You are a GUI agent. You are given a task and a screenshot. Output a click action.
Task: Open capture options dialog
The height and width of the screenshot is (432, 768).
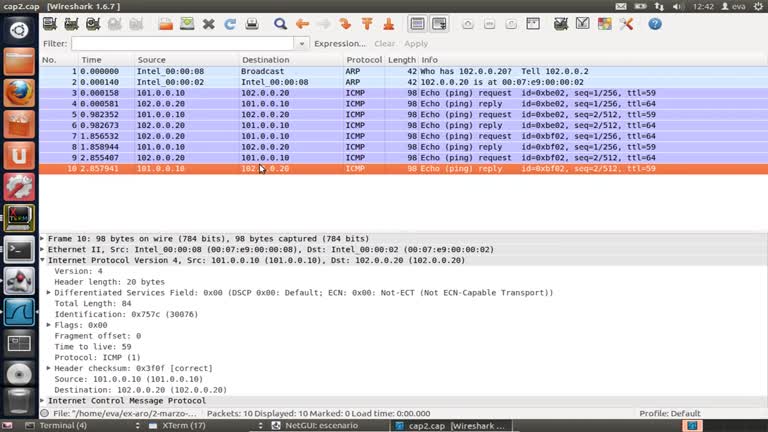point(71,24)
